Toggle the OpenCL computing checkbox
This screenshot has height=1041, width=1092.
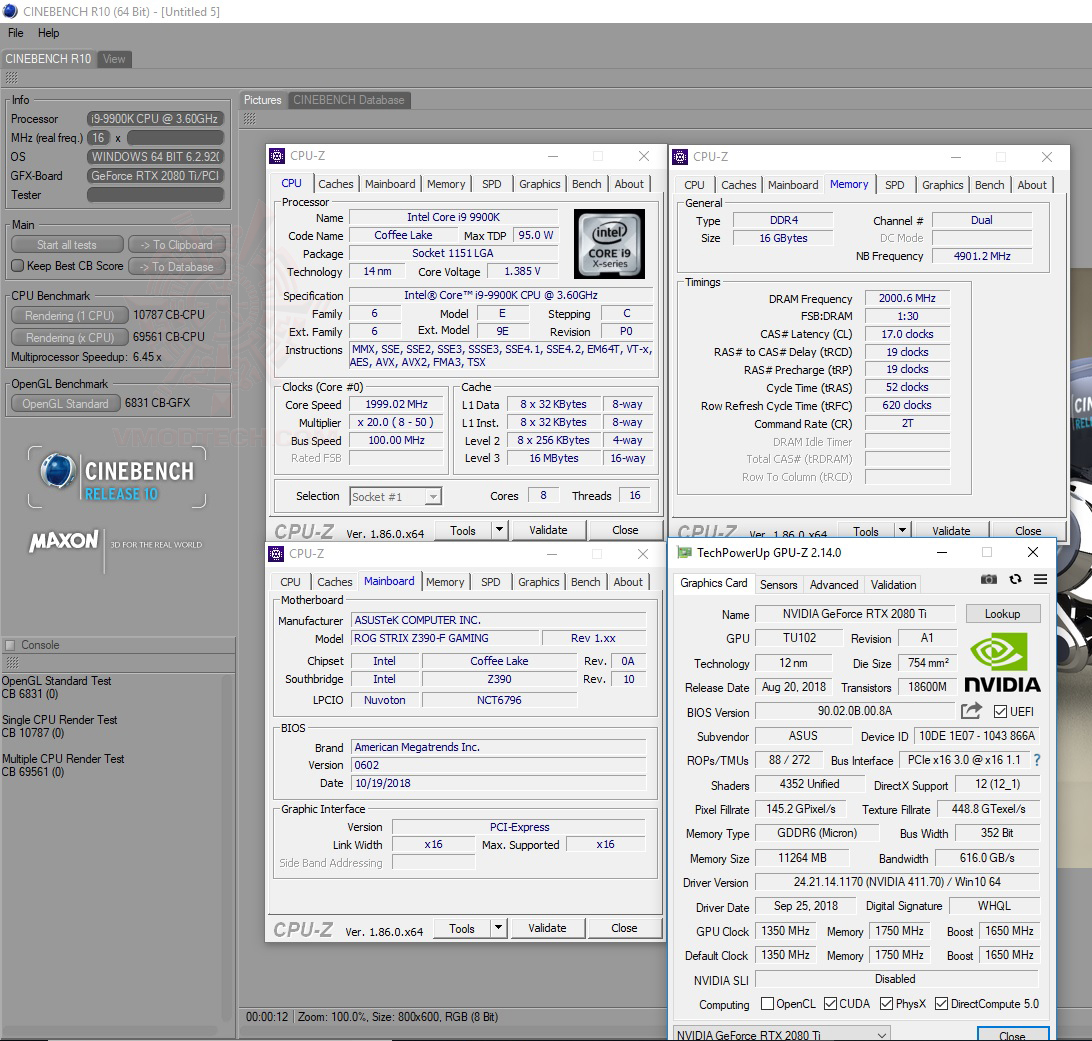767,1004
